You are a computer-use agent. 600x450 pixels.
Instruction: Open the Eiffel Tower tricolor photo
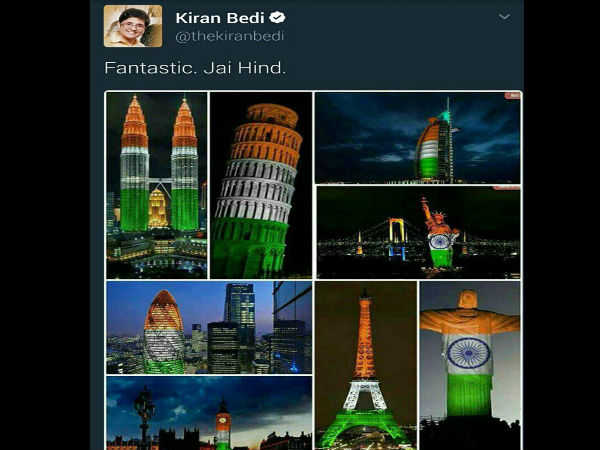click(366, 365)
